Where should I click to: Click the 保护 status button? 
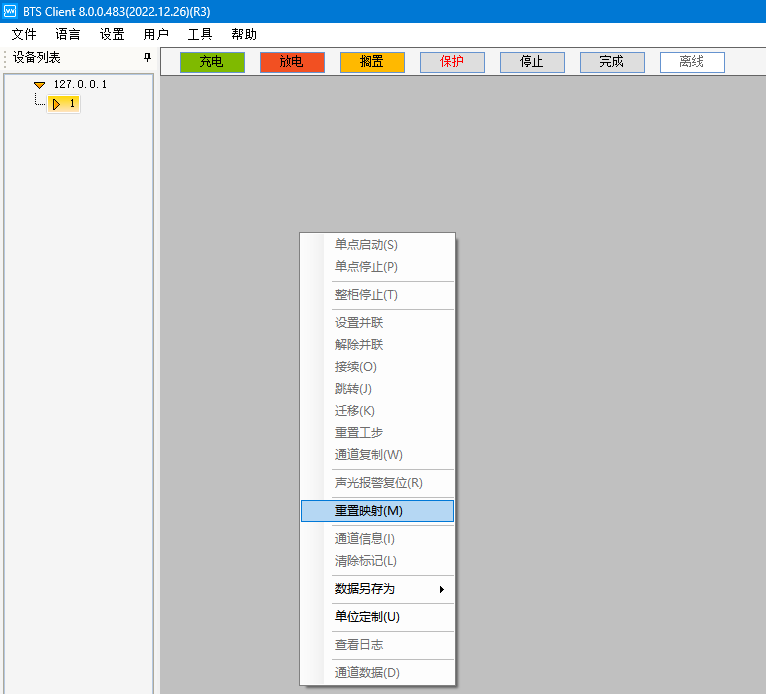[x=452, y=62]
